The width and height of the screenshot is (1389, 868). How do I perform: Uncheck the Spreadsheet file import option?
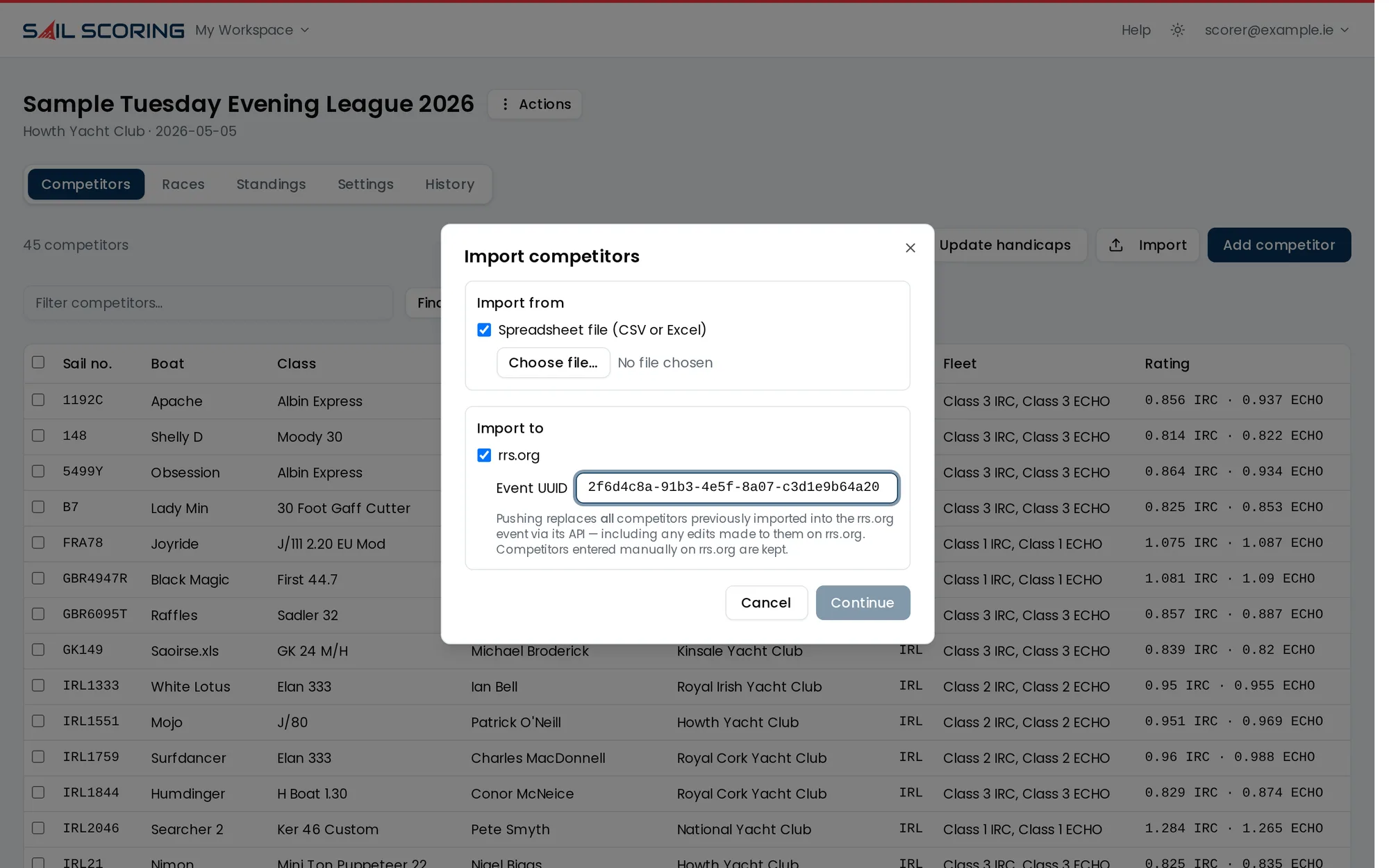(484, 330)
